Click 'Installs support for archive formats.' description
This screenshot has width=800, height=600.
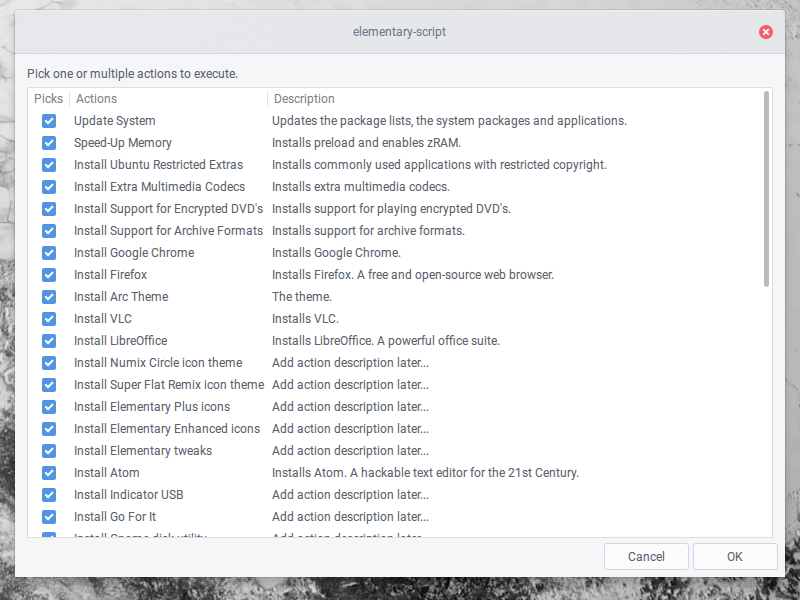click(x=368, y=231)
